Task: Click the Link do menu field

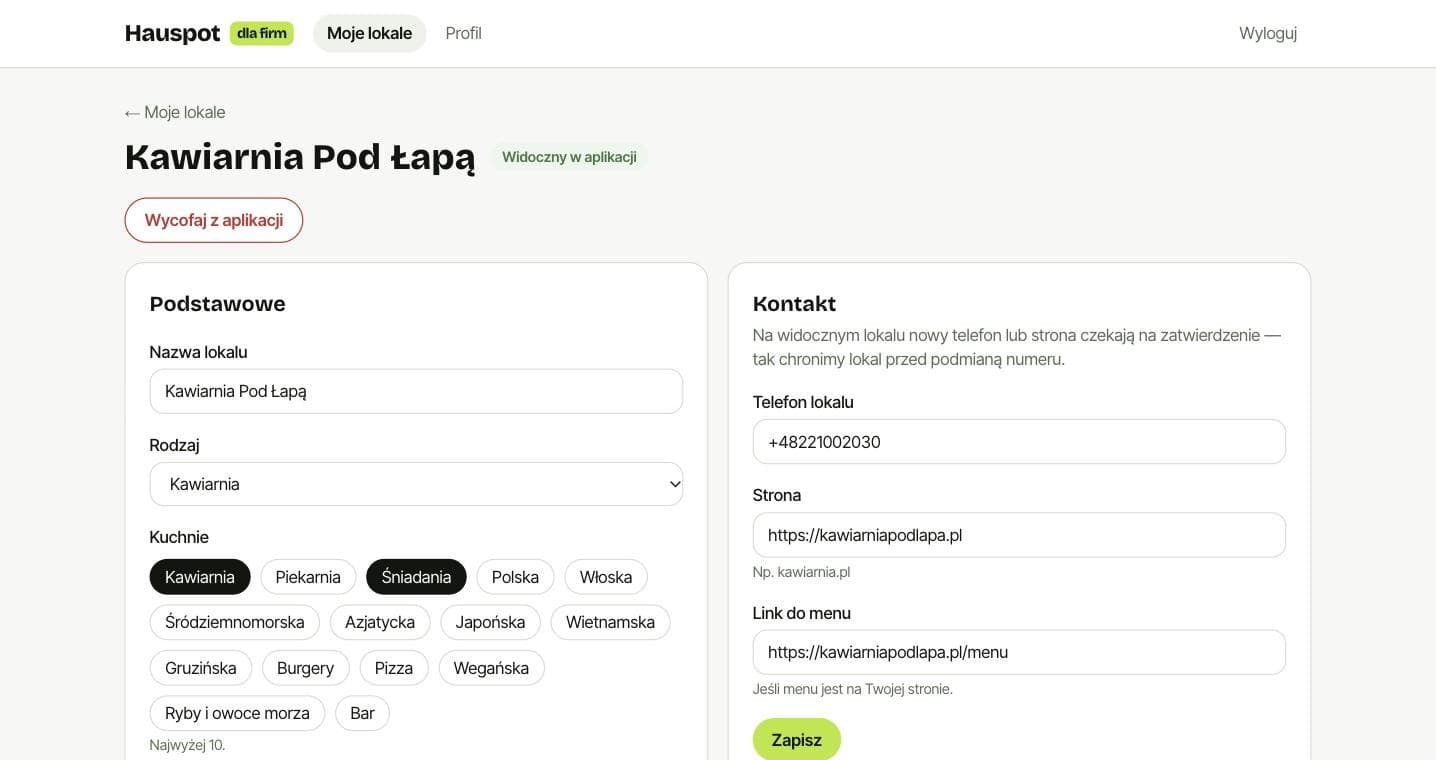Action: 1019,652
